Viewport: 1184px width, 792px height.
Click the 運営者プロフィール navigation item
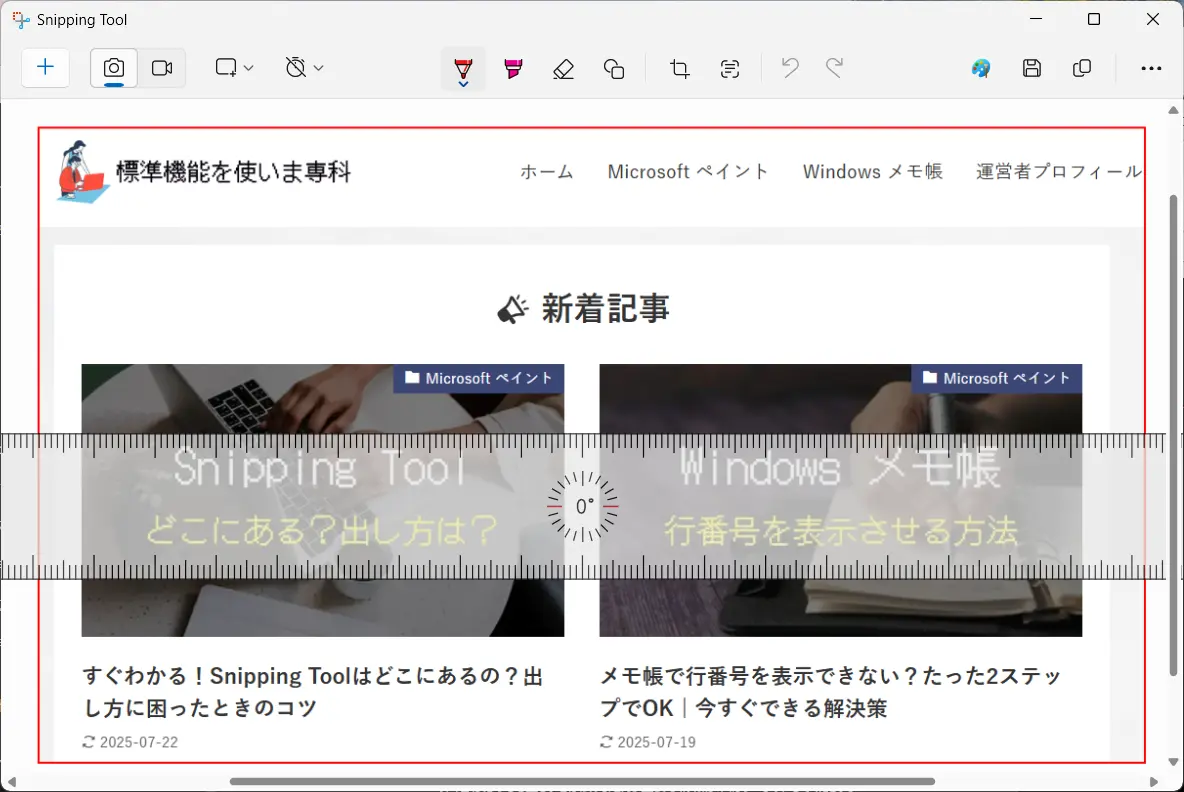pos(1059,171)
